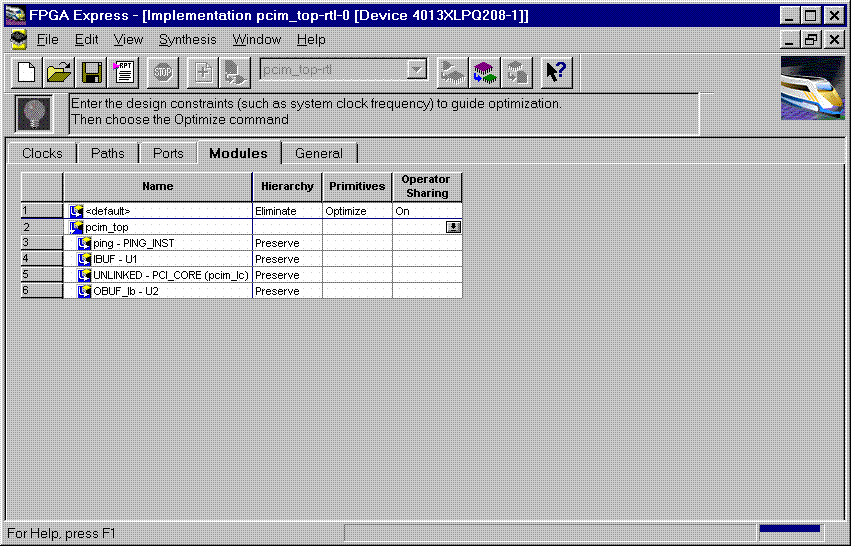Open the RPT report viewer icon

click(x=124, y=72)
